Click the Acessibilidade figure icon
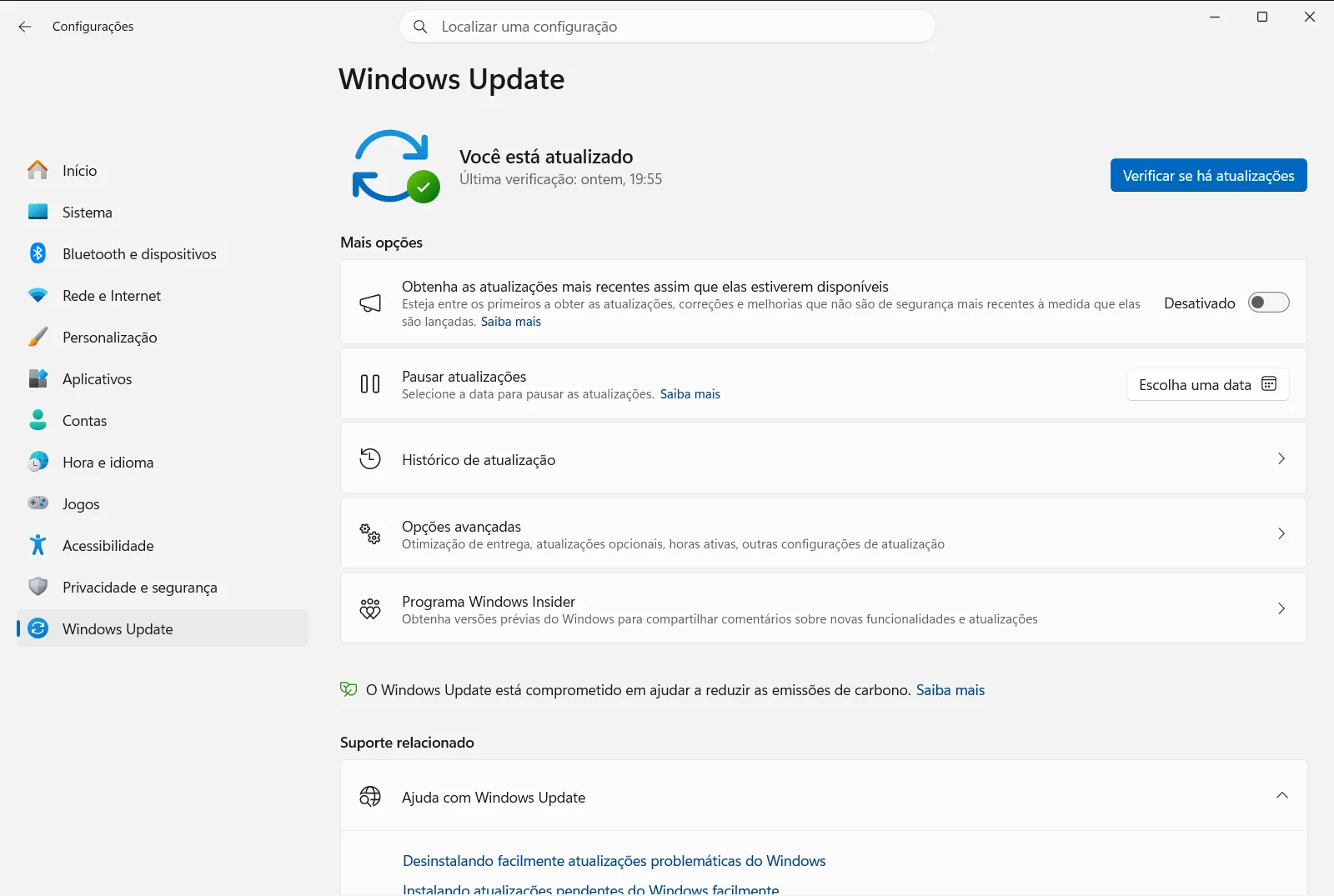The width and height of the screenshot is (1334, 896). [x=38, y=545]
